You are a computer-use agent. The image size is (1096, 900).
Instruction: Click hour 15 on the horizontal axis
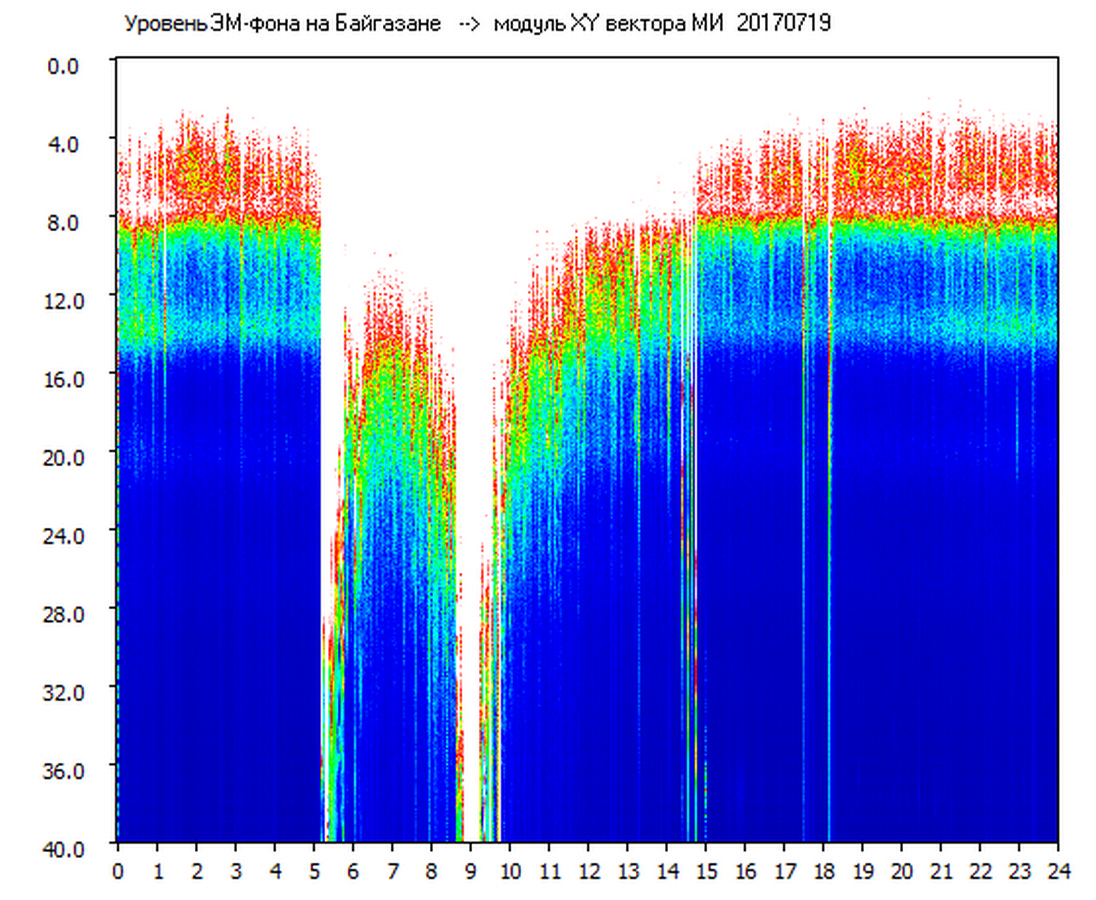coord(706,871)
